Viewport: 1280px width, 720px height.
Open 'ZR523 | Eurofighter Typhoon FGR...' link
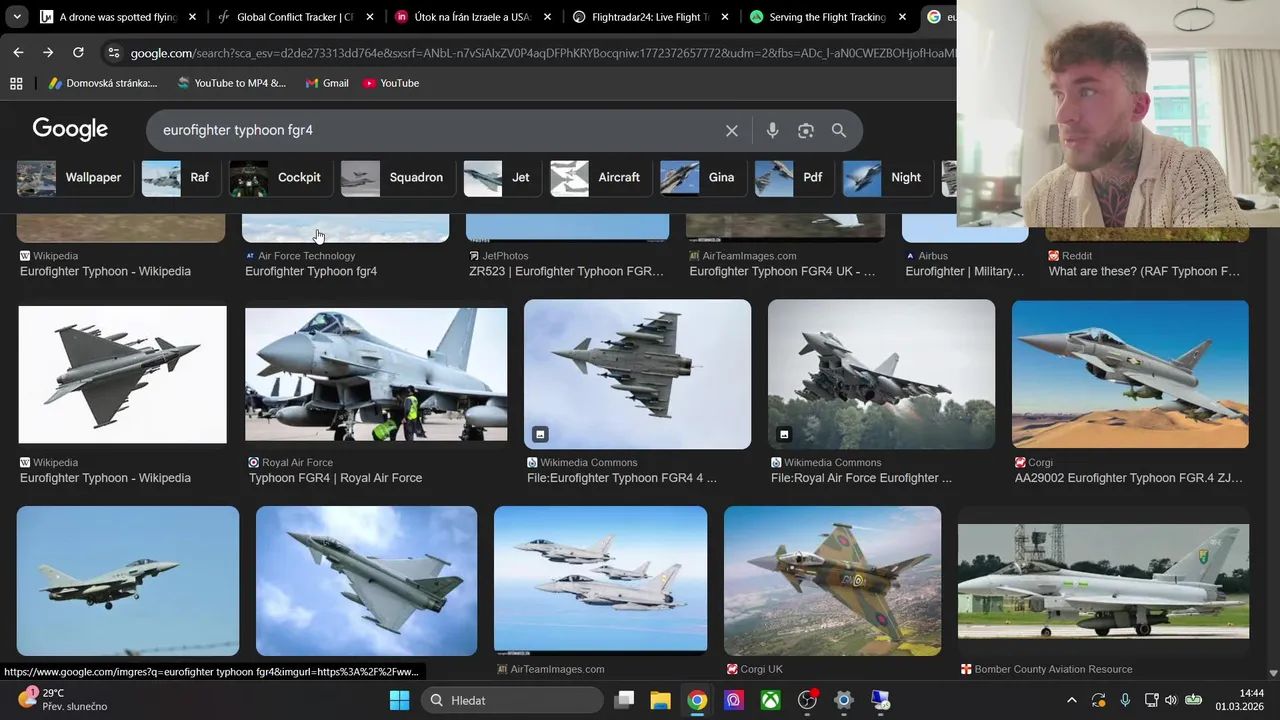(566, 271)
